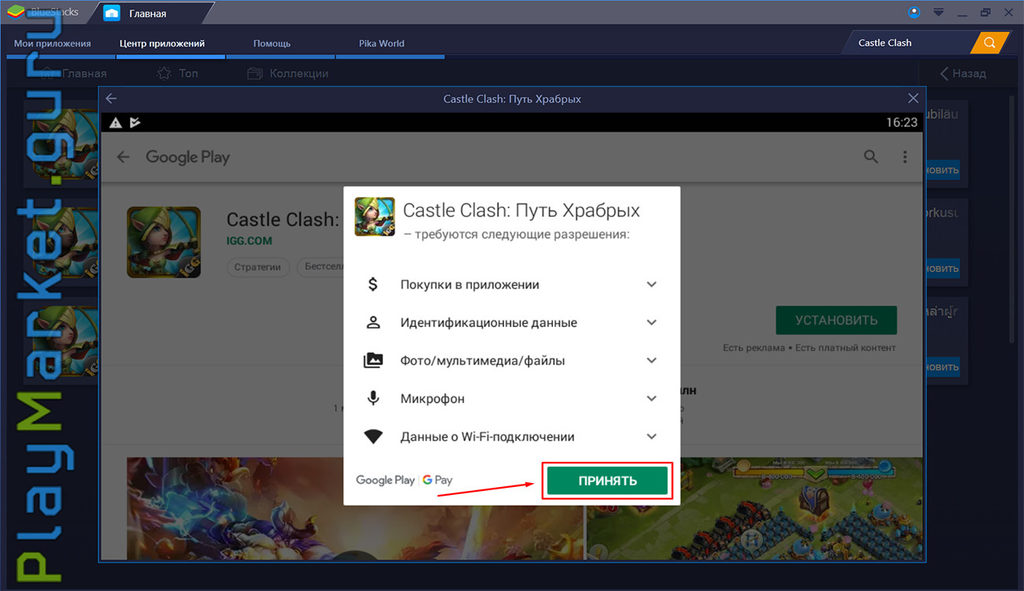Go back with Google Play arrow
Screen dimensions: 1024x591
click(x=123, y=157)
